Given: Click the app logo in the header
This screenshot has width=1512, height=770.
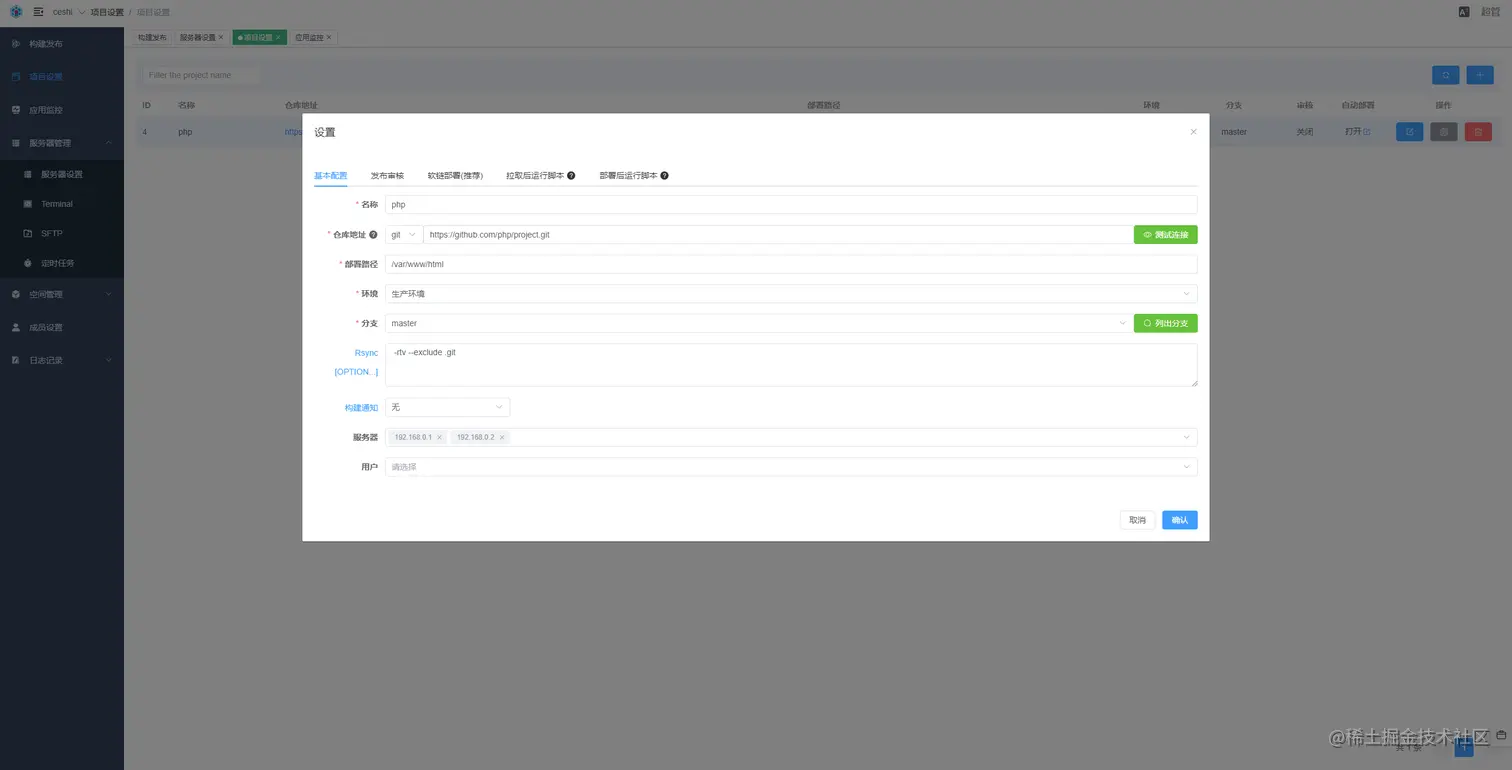Looking at the screenshot, I should 16,12.
